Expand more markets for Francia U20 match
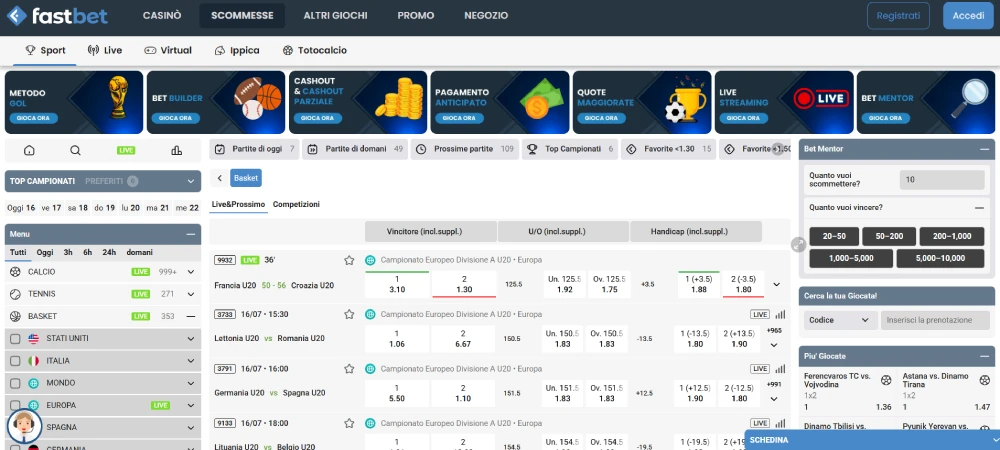Screen dimensions: 1000x450 pyautogui.click(x=776, y=284)
